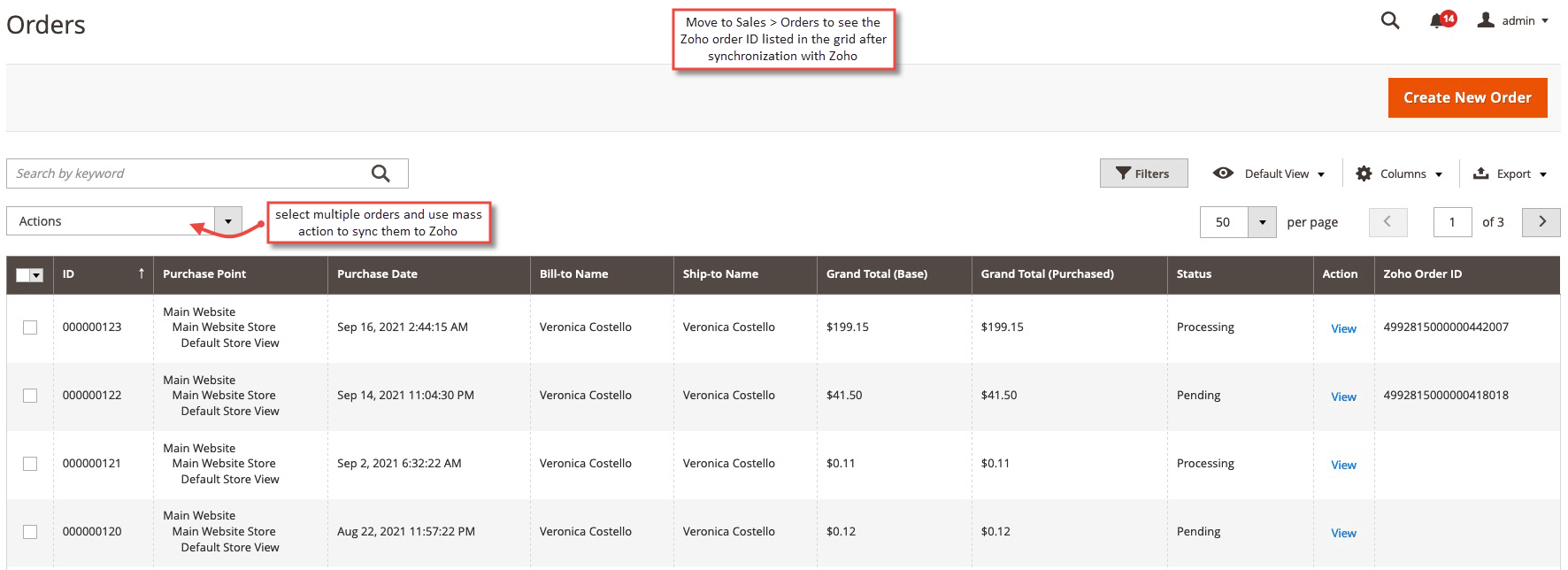Sort by Purchase Point column header
This screenshot has height=570, width=1568.
241,274
